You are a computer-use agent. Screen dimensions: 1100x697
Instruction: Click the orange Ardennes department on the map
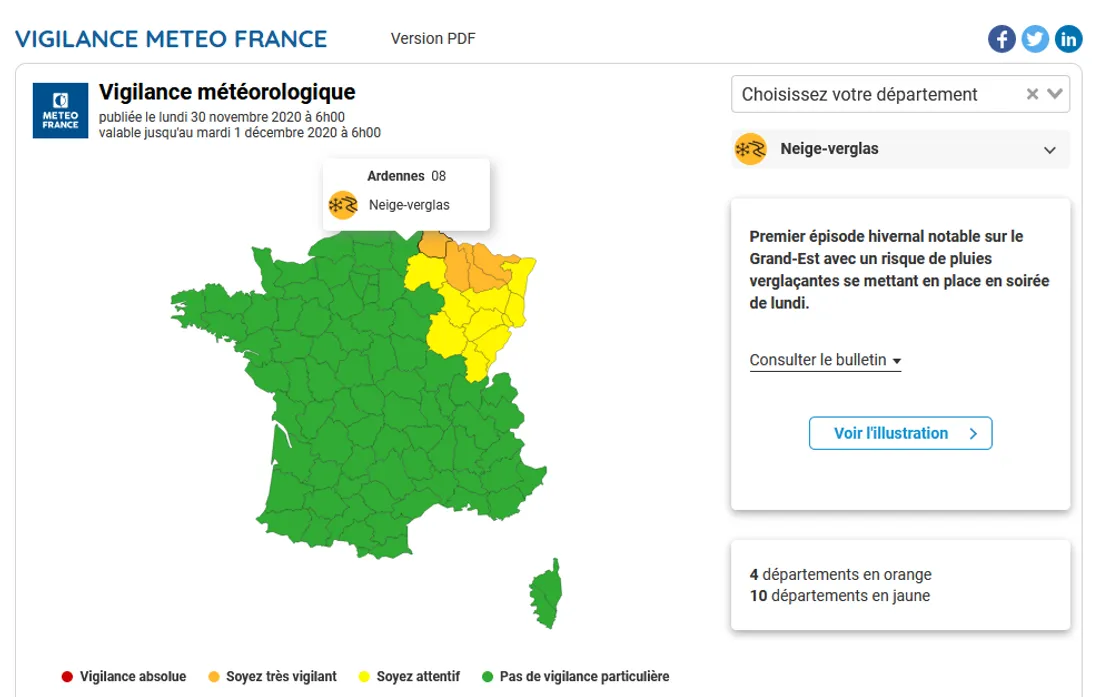click(x=433, y=244)
